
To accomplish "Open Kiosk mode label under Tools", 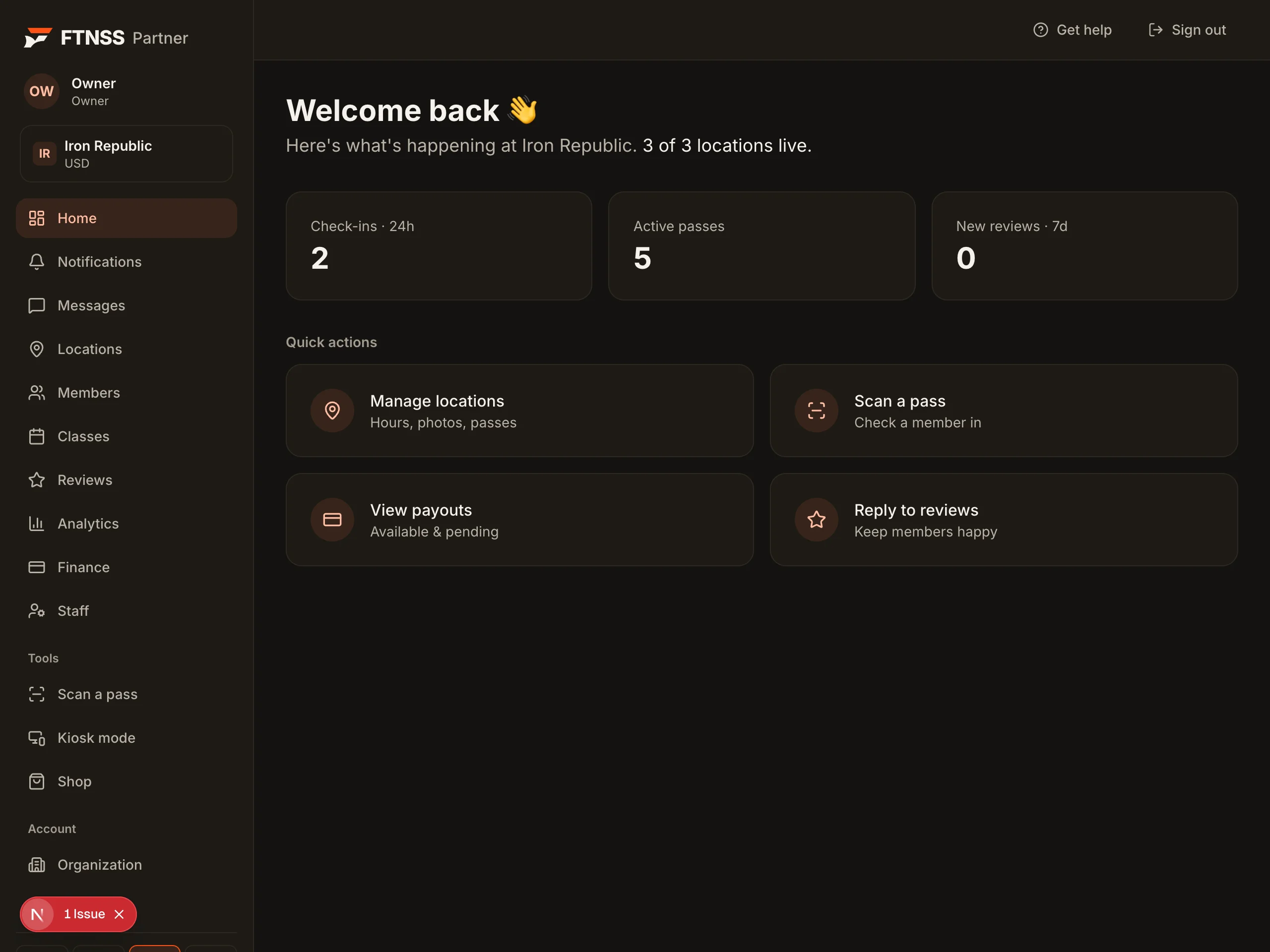I will [x=96, y=738].
